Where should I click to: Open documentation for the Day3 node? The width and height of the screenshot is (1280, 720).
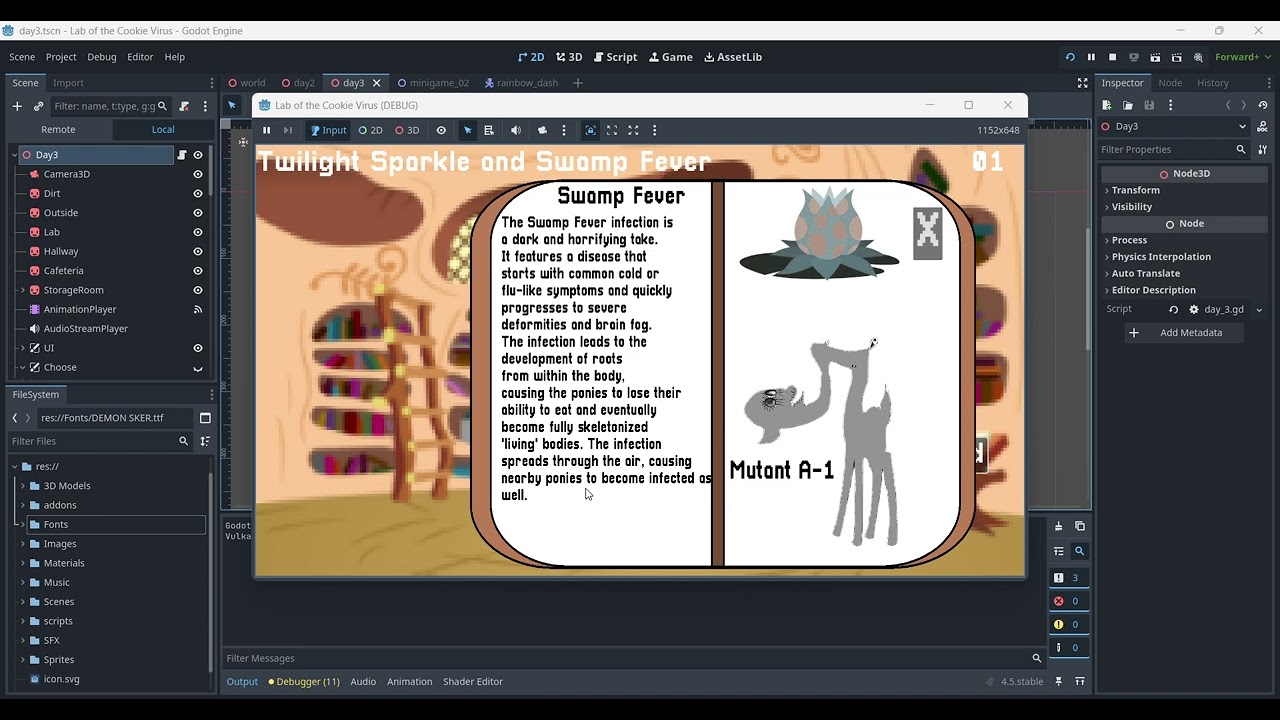click(x=1263, y=127)
